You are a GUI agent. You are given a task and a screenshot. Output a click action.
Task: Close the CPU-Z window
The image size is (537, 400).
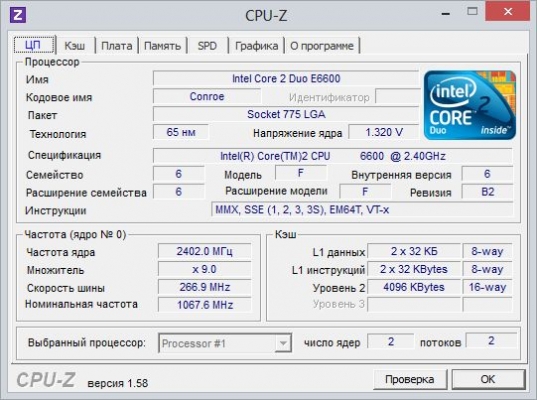point(508,11)
